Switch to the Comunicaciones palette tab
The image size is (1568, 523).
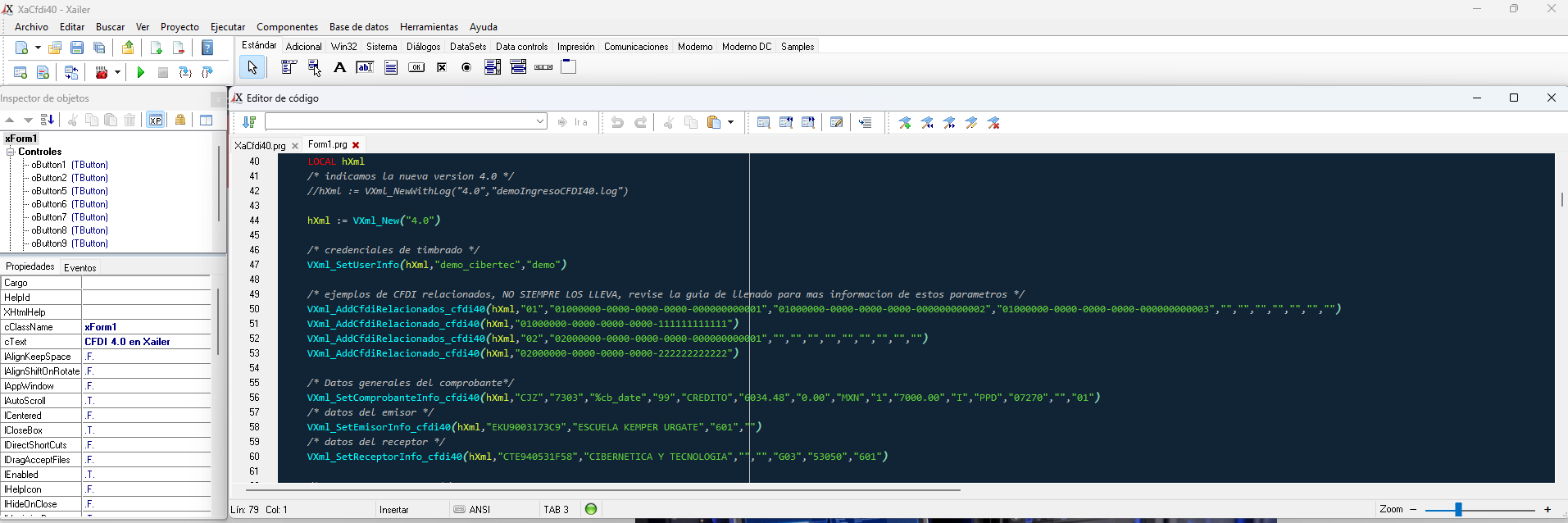pyautogui.click(x=636, y=47)
